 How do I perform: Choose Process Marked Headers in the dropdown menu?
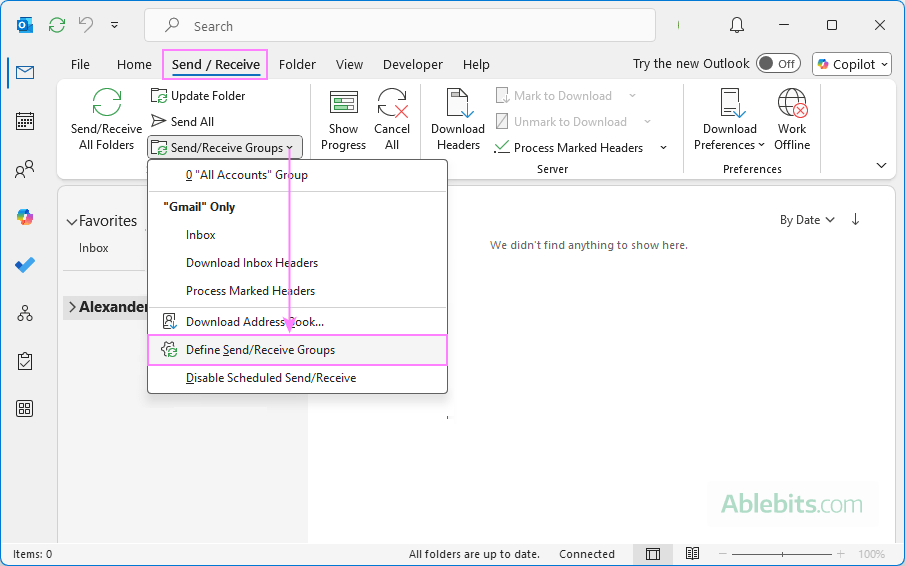[297, 291]
